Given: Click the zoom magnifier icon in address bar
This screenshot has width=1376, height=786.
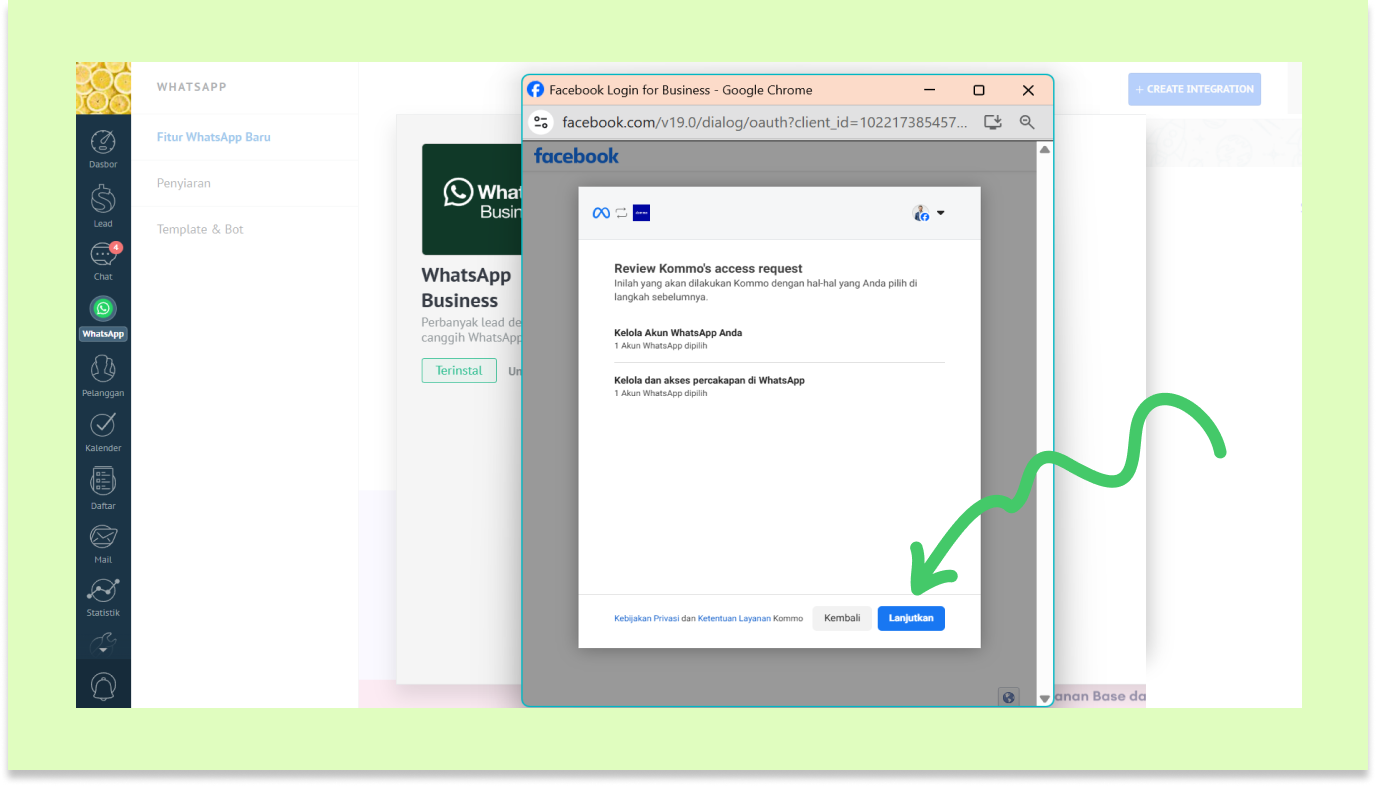Looking at the screenshot, I should 1027,122.
